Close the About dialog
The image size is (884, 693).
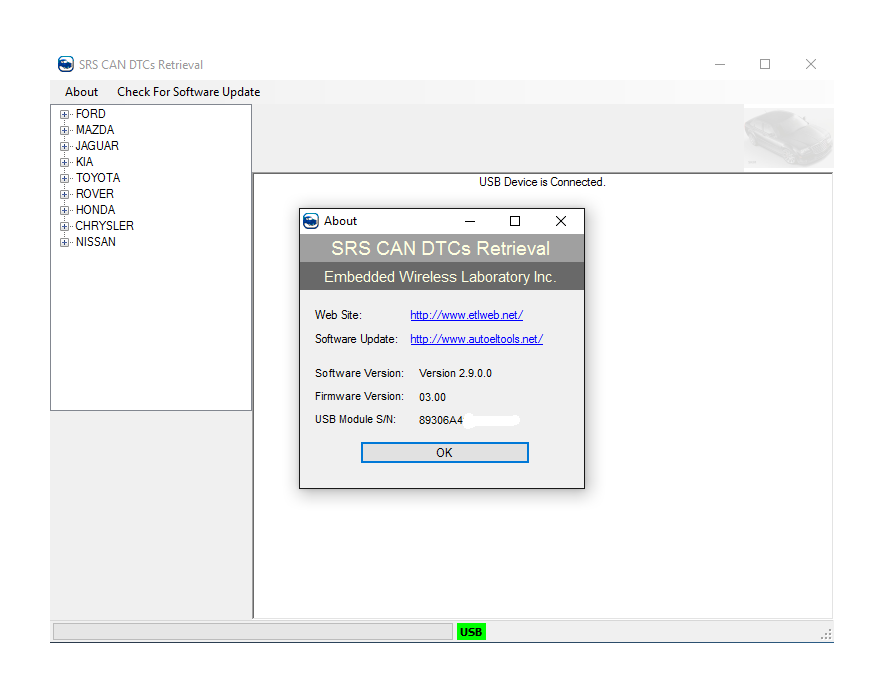[x=561, y=221]
